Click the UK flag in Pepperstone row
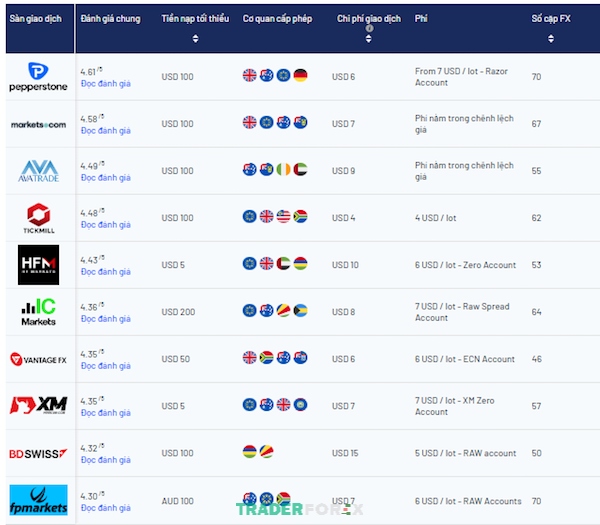The image size is (600, 525). point(249,75)
